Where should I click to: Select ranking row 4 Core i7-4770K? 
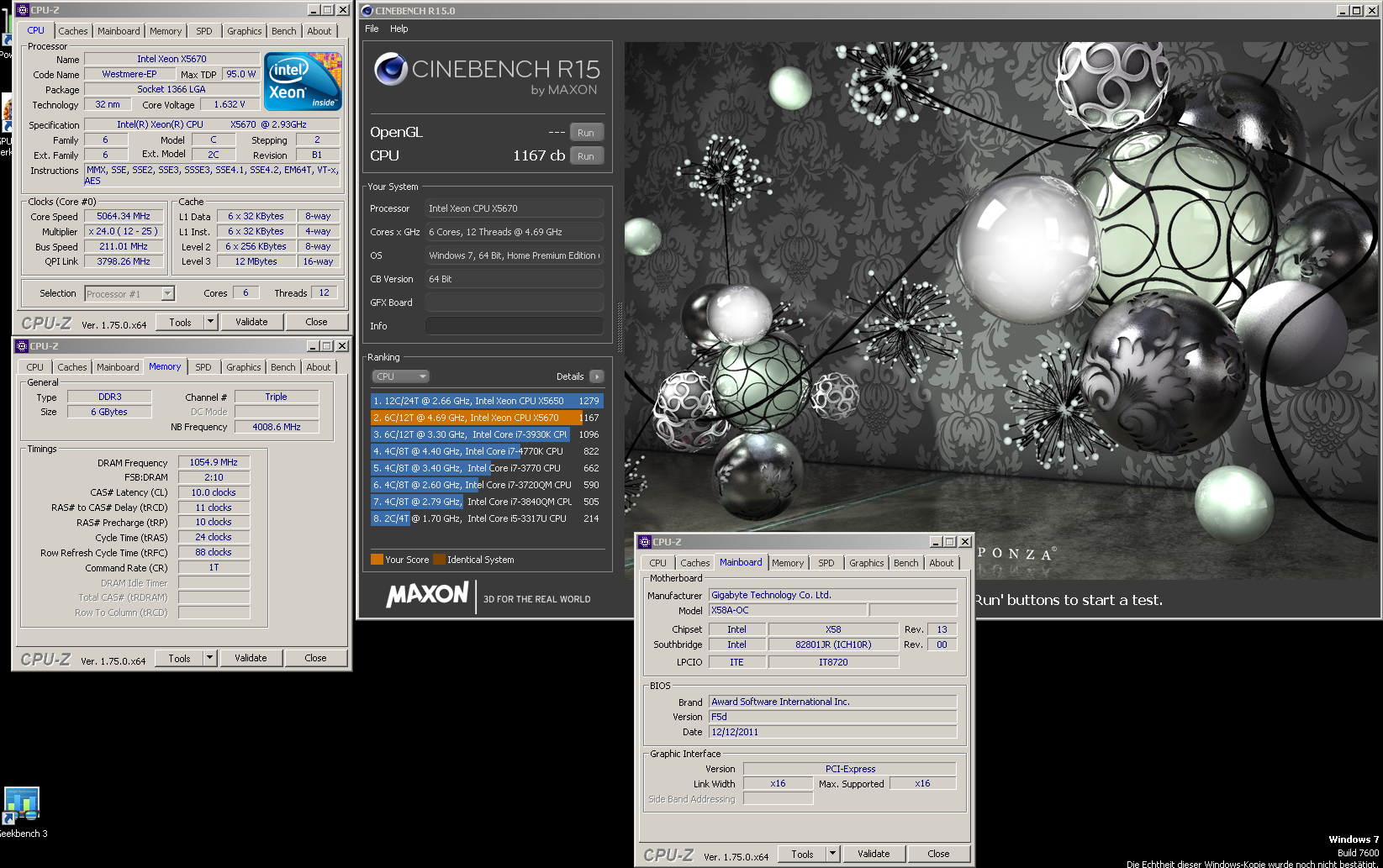point(487,451)
